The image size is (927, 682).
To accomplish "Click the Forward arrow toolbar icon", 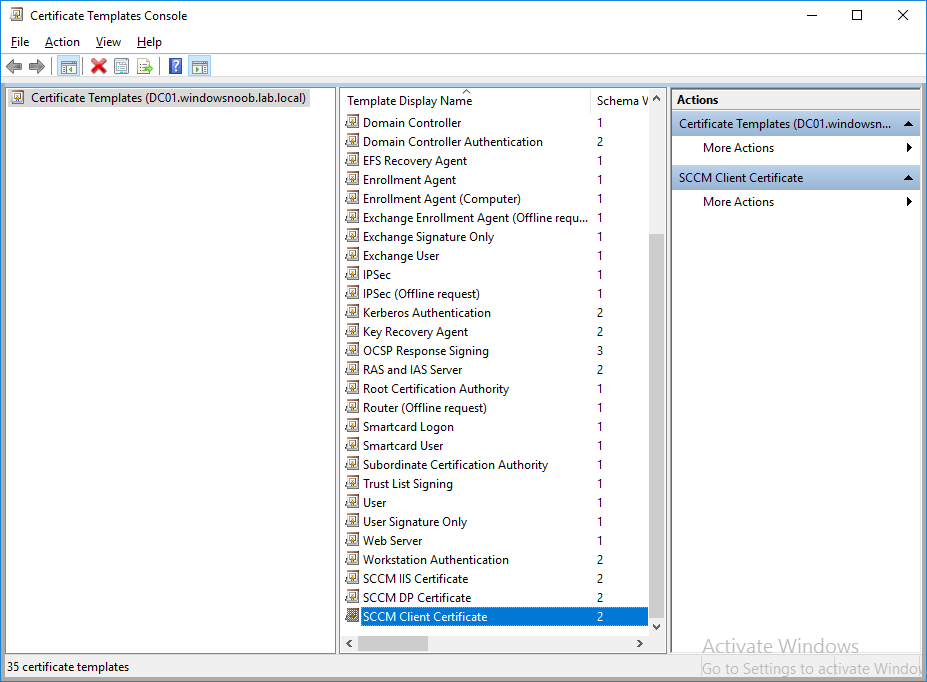I will 37,66.
